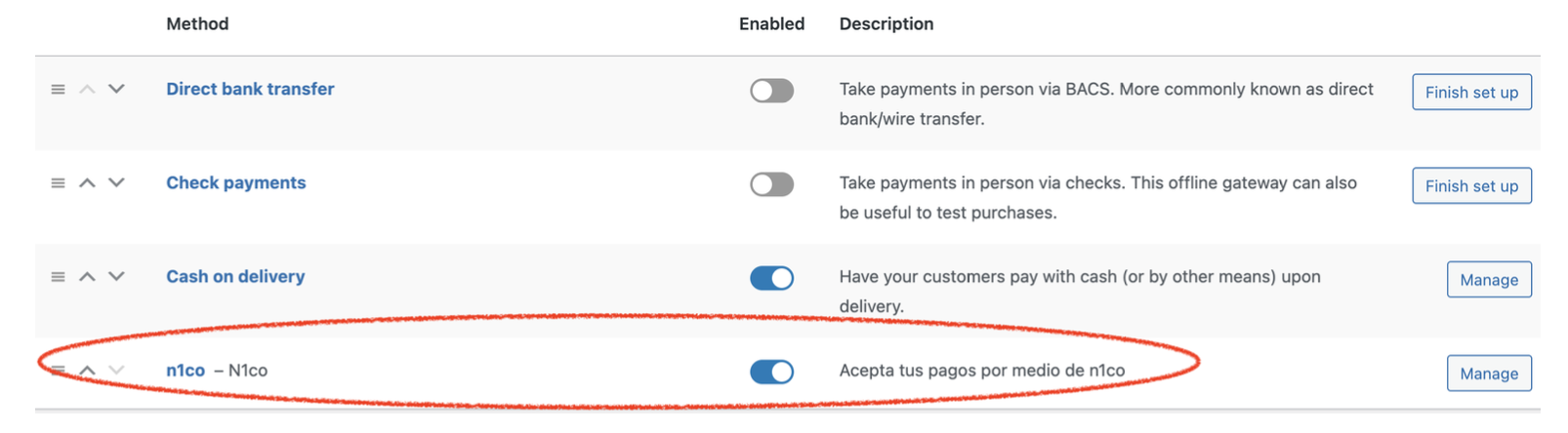1568x433 pixels.
Task: Click drag handle for Cash on delivery
Action: pyautogui.click(x=59, y=277)
